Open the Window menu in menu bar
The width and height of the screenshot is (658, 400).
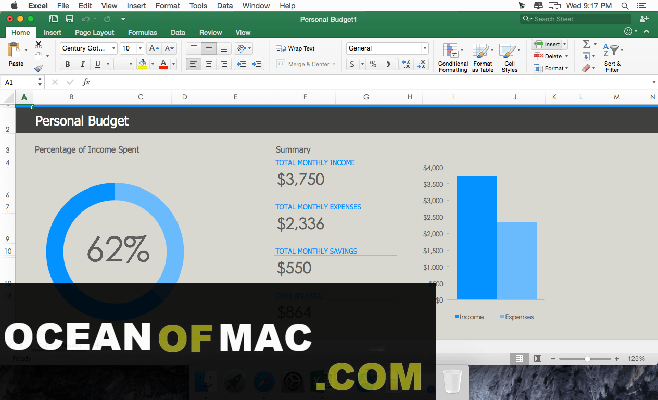tap(256, 5)
